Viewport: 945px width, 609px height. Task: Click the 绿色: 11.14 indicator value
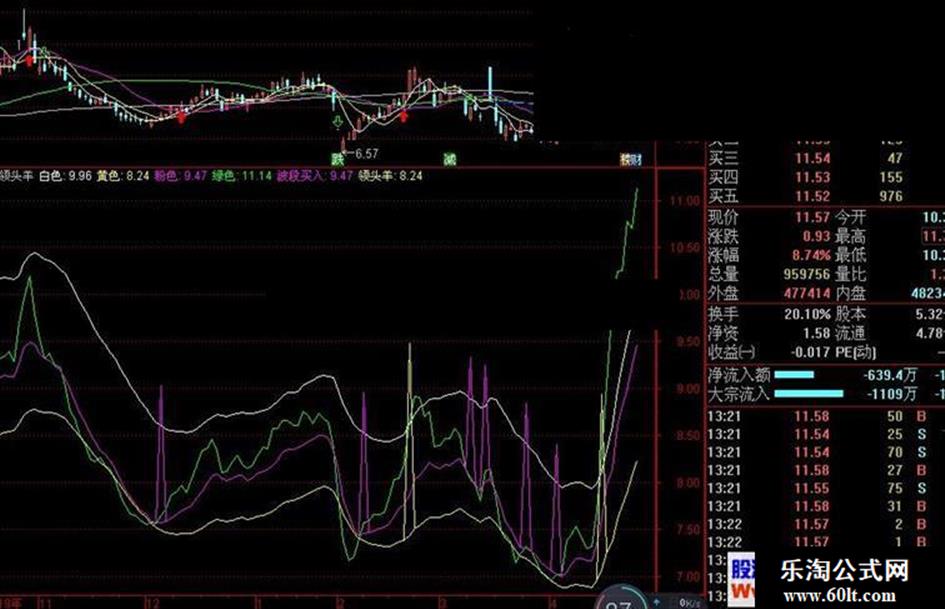point(241,176)
